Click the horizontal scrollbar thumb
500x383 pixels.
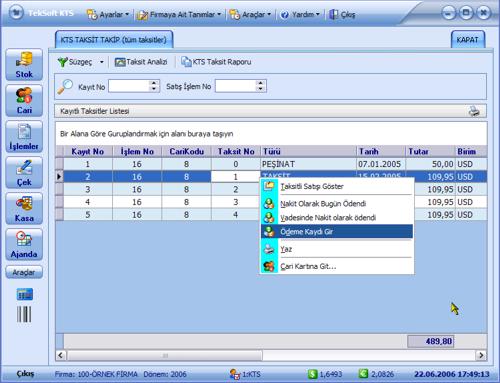pyautogui.click(x=165, y=355)
